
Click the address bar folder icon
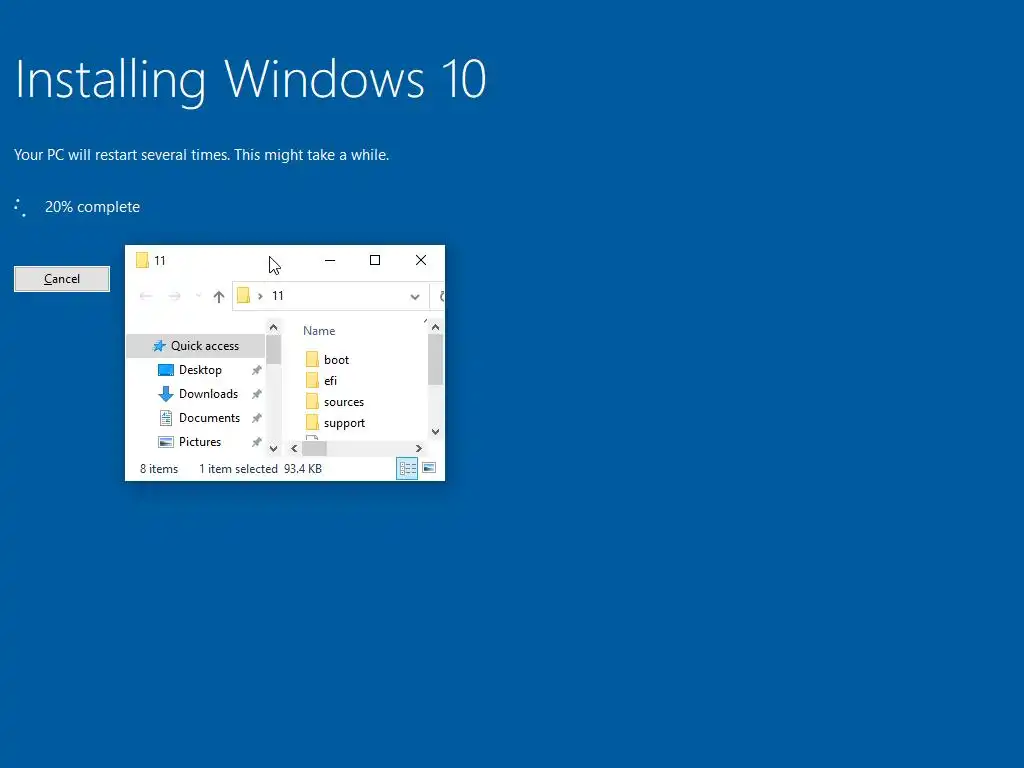click(244, 296)
